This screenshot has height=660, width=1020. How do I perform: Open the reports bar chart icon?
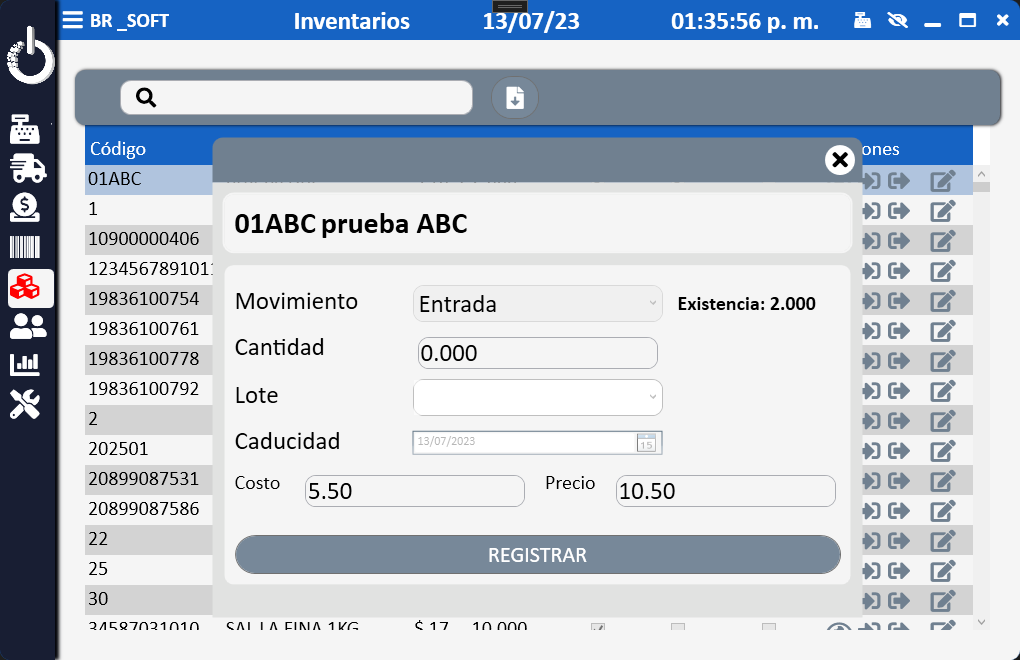pos(26,365)
